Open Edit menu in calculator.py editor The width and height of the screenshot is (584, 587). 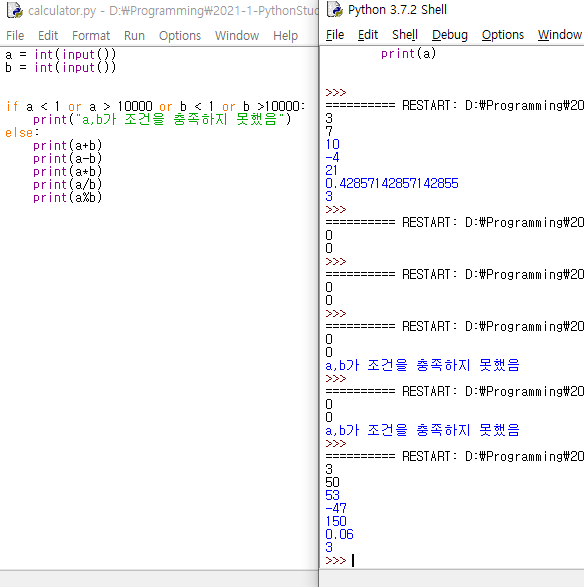[x=48, y=36]
